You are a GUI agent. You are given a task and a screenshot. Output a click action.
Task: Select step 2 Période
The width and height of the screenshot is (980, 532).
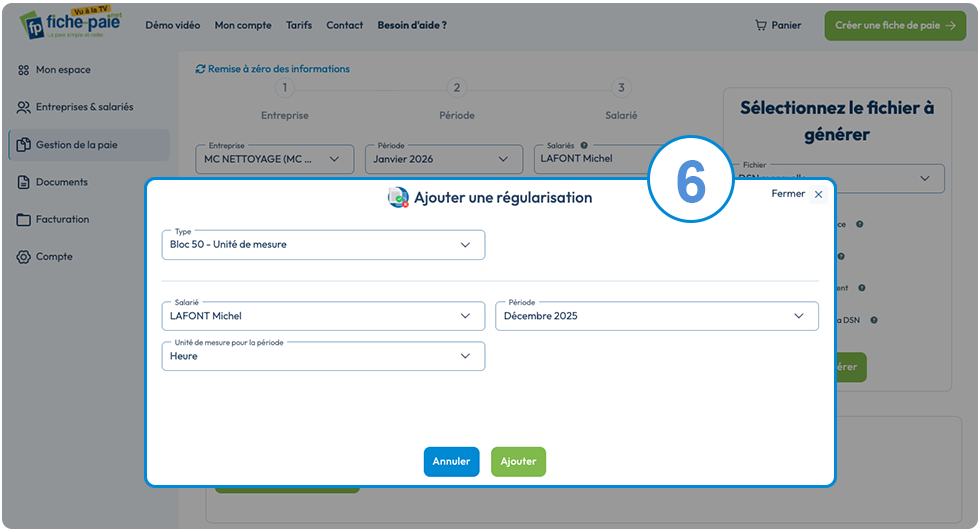(457, 88)
